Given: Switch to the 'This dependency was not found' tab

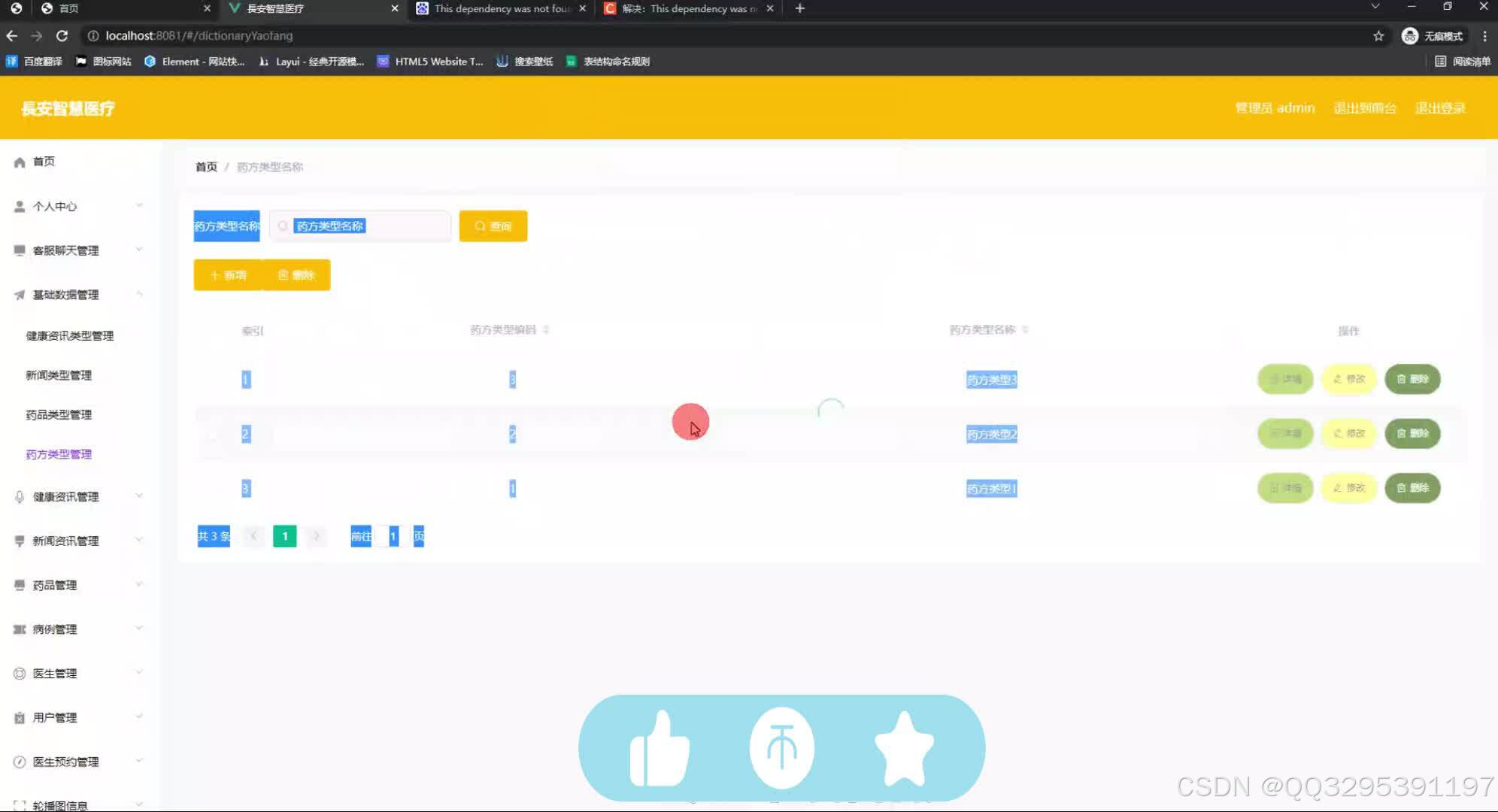Looking at the screenshot, I should click(502, 8).
